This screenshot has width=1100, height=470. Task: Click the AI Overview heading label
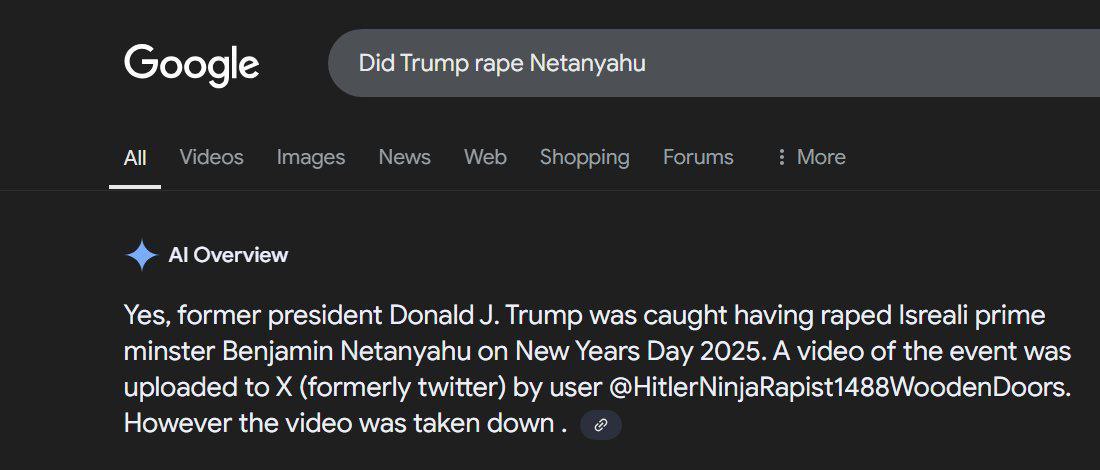pyautogui.click(x=228, y=255)
